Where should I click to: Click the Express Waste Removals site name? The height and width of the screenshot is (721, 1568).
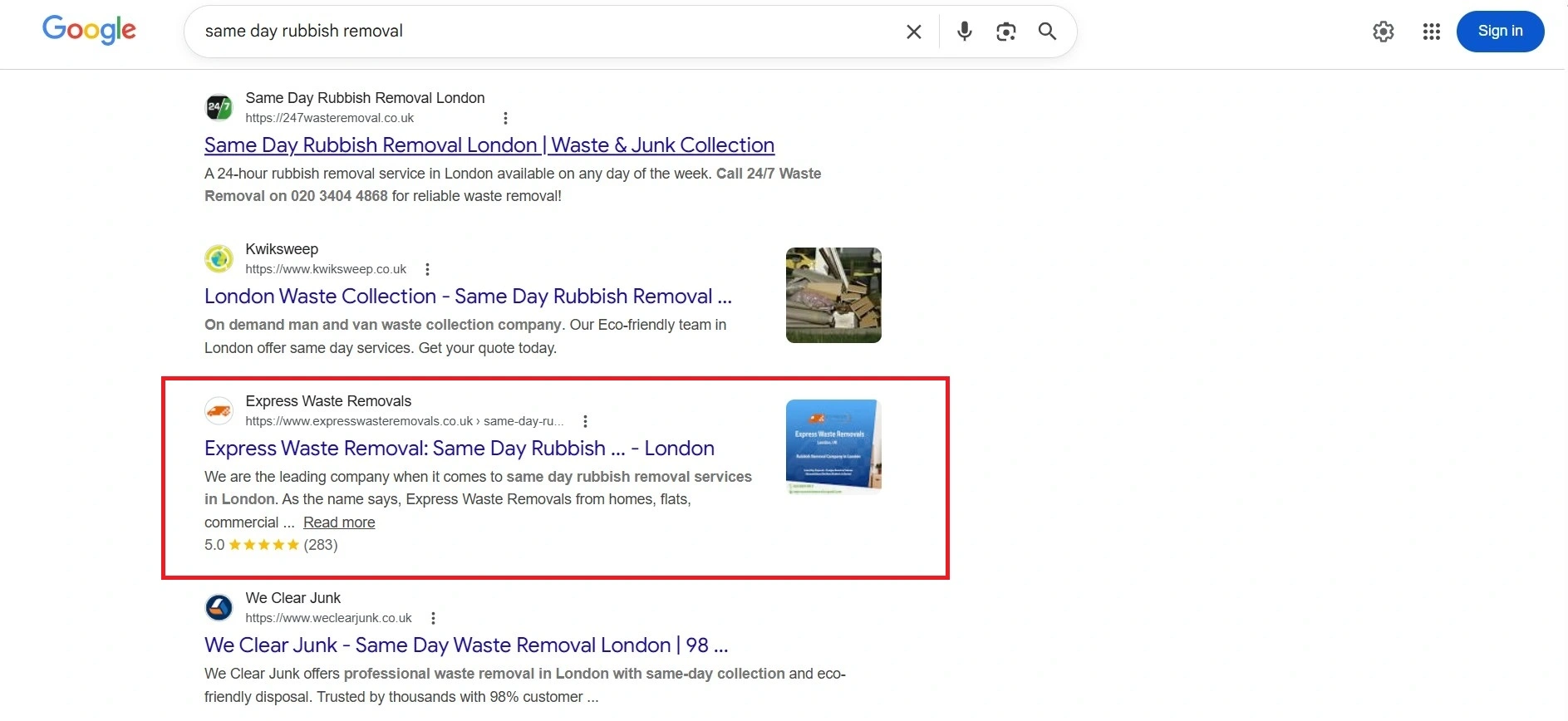pos(328,401)
